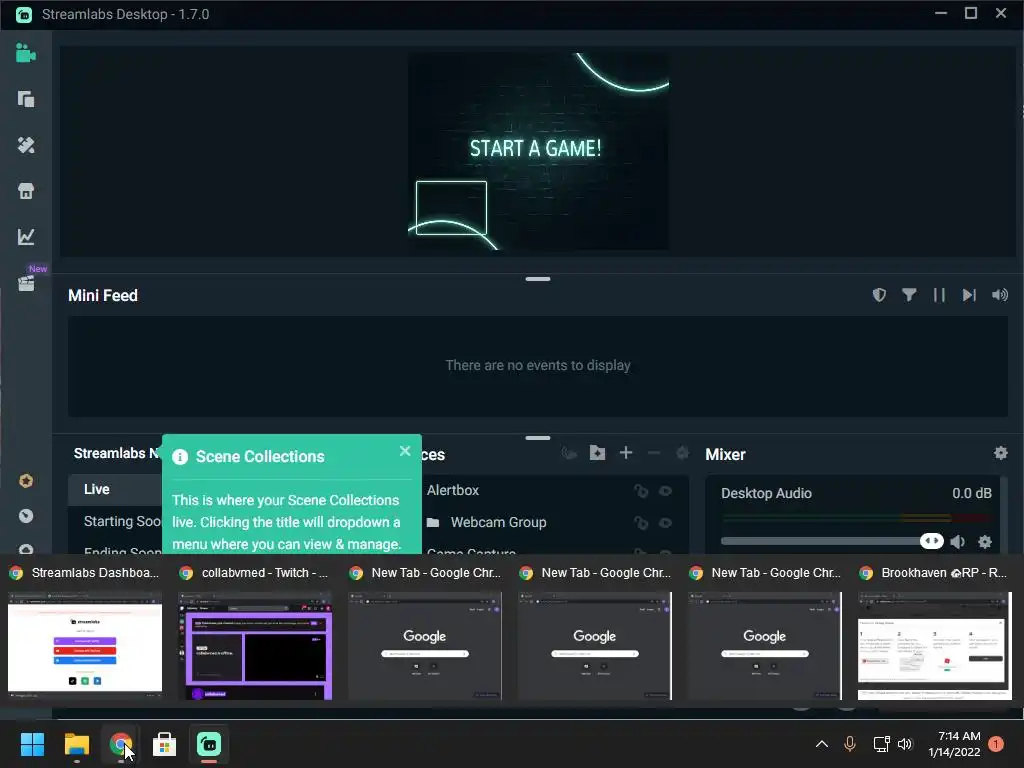This screenshot has width=1024, height=768.
Task: Open the analytics chart icon in sidebar
Action: click(x=25, y=236)
